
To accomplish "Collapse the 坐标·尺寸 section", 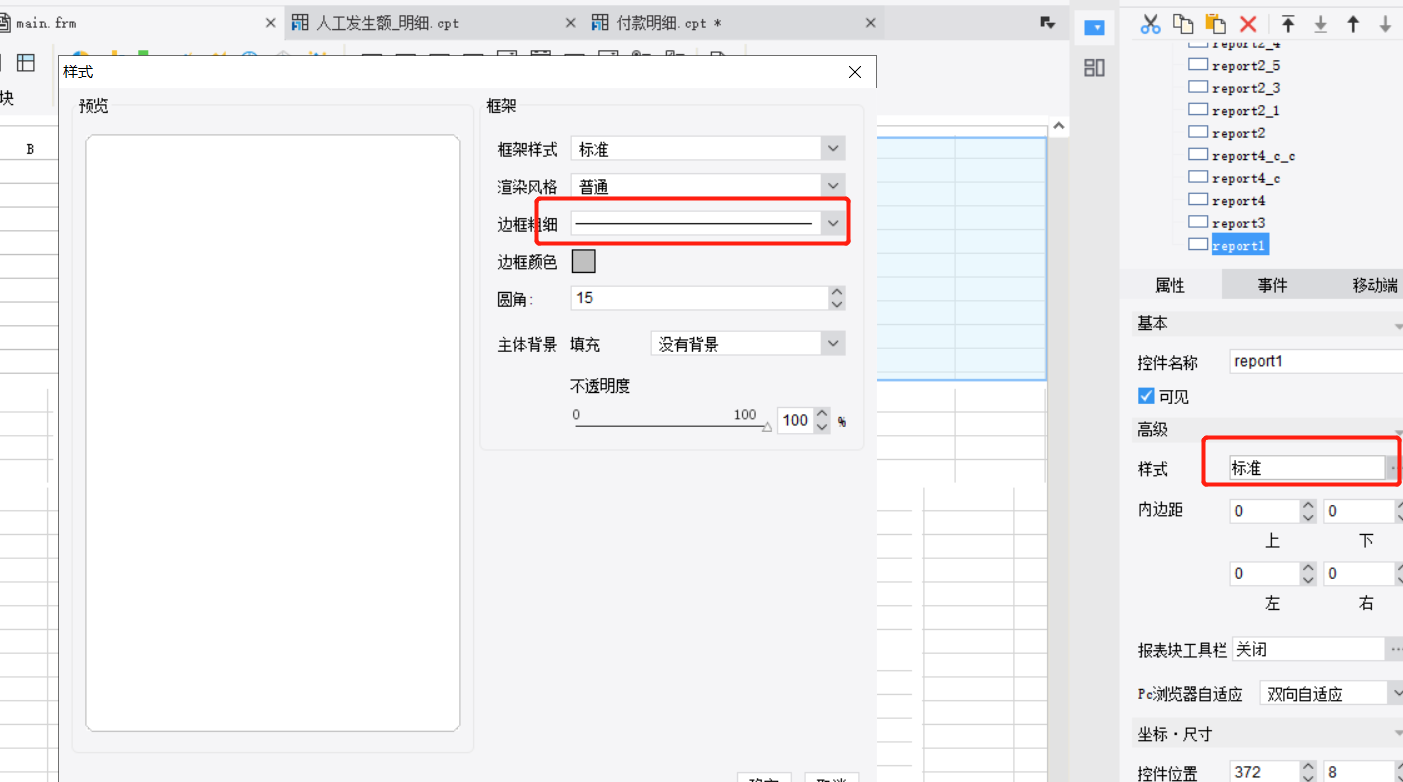I will (1398, 734).
